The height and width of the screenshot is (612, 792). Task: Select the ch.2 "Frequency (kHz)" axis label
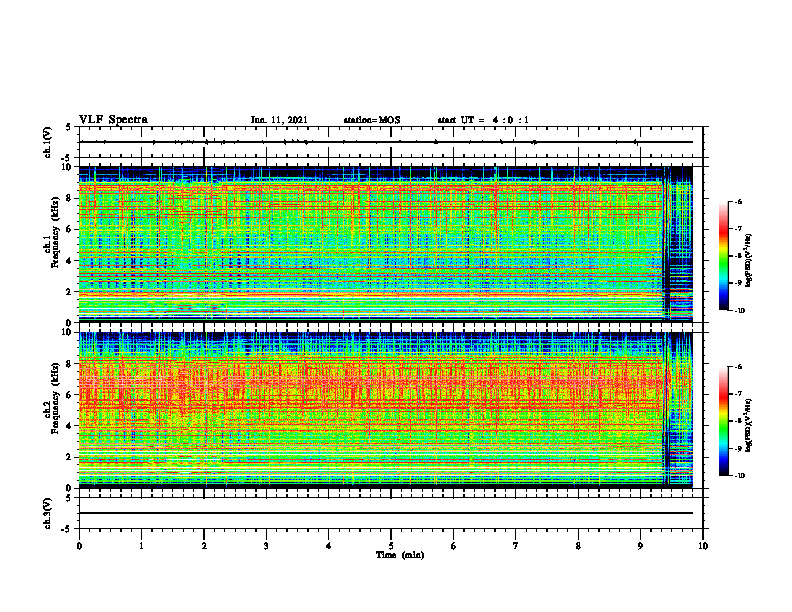pos(55,398)
